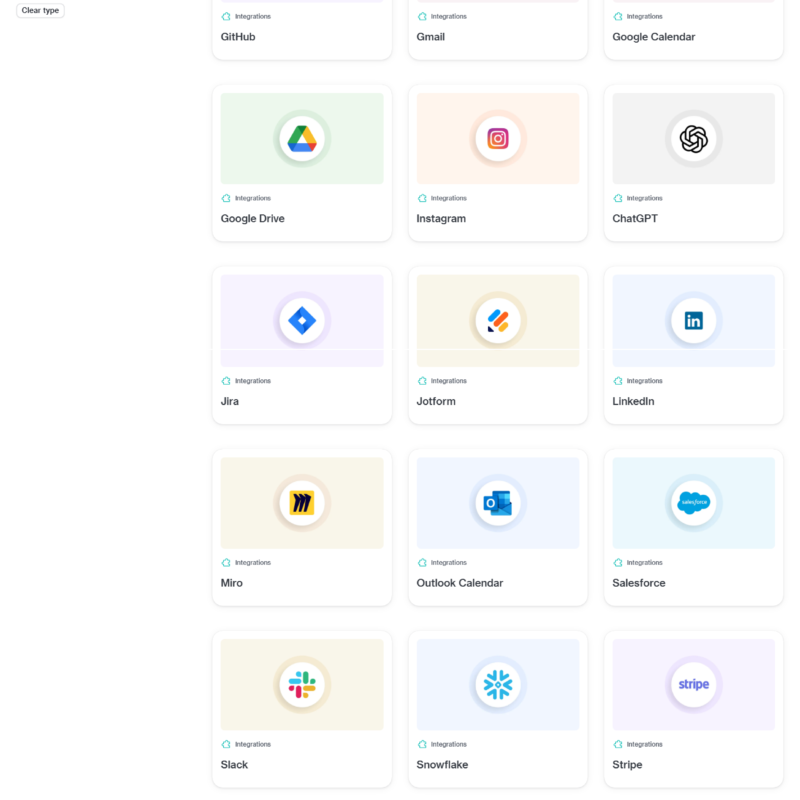Click Integrations tag on the Slack card
The width and height of the screenshot is (800, 800).
[252, 745]
